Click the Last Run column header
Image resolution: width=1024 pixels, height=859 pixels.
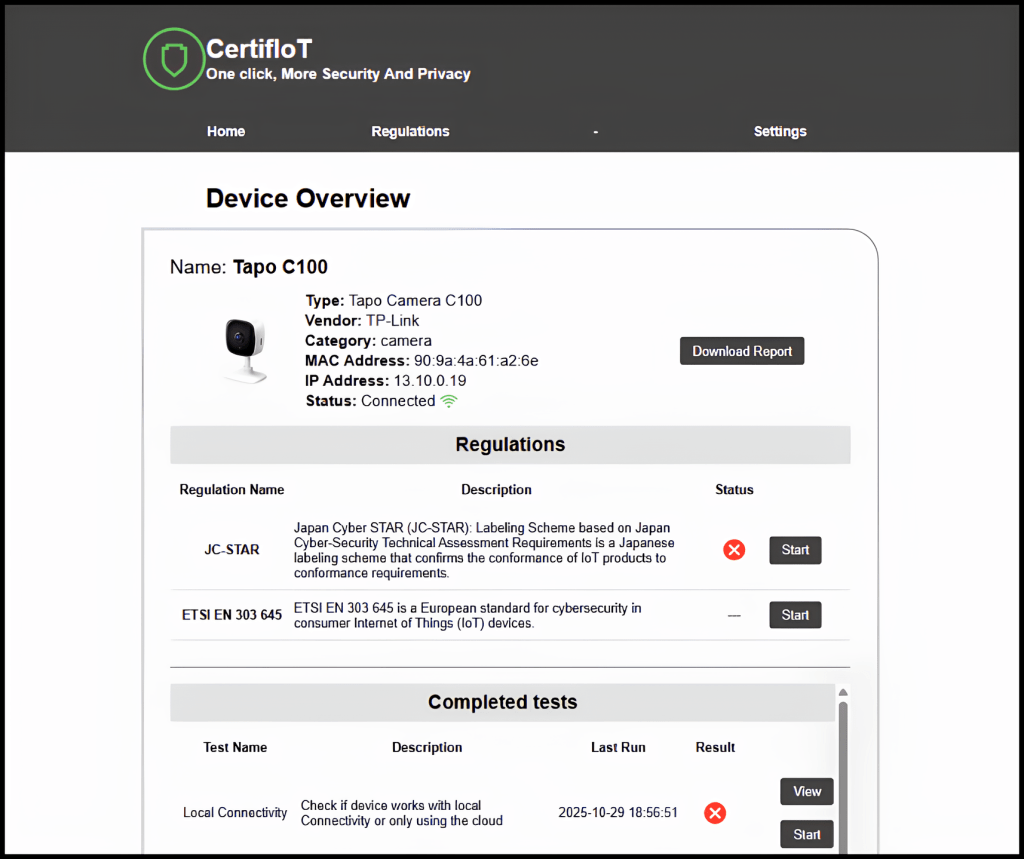(x=618, y=747)
